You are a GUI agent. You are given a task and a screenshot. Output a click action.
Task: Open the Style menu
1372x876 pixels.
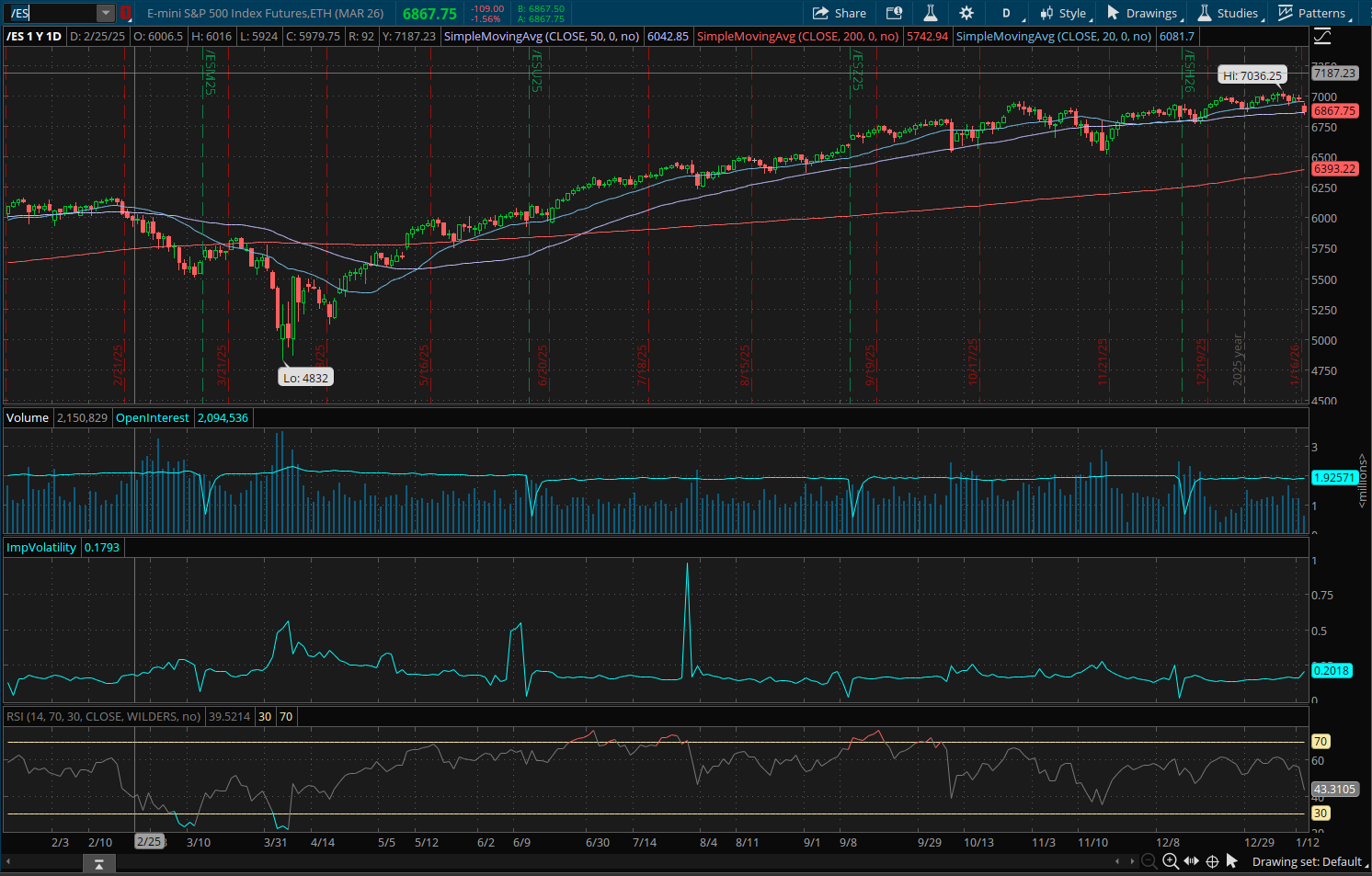pyautogui.click(x=1065, y=13)
